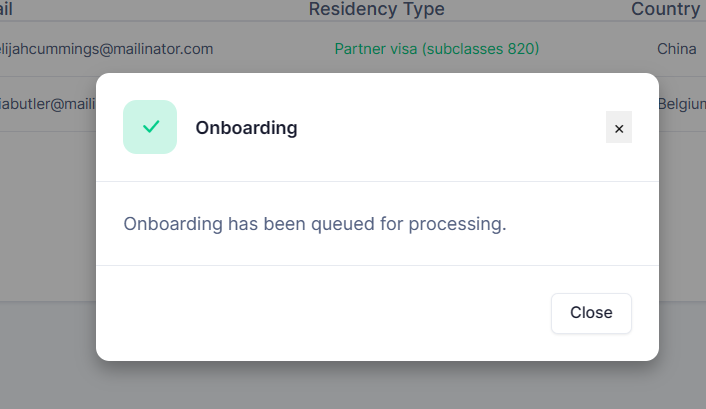Select the Belgium country cell

[x=682, y=104]
